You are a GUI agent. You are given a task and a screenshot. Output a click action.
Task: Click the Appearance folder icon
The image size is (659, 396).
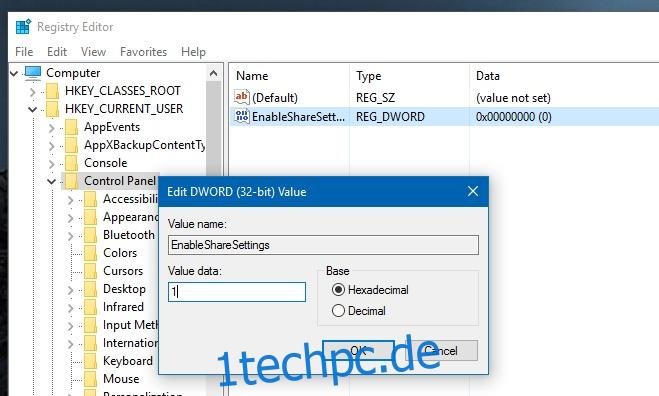90,217
